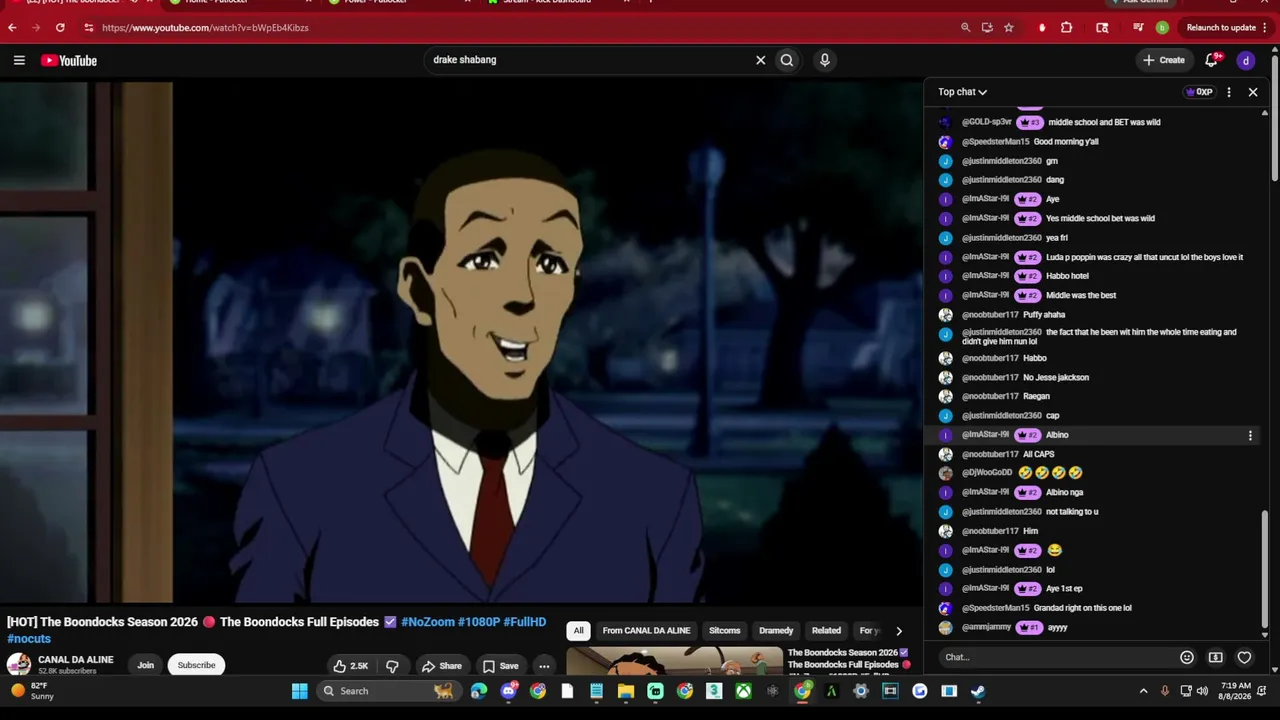
Task: Open File Explorer from the taskbar
Action: click(x=626, y=691)
